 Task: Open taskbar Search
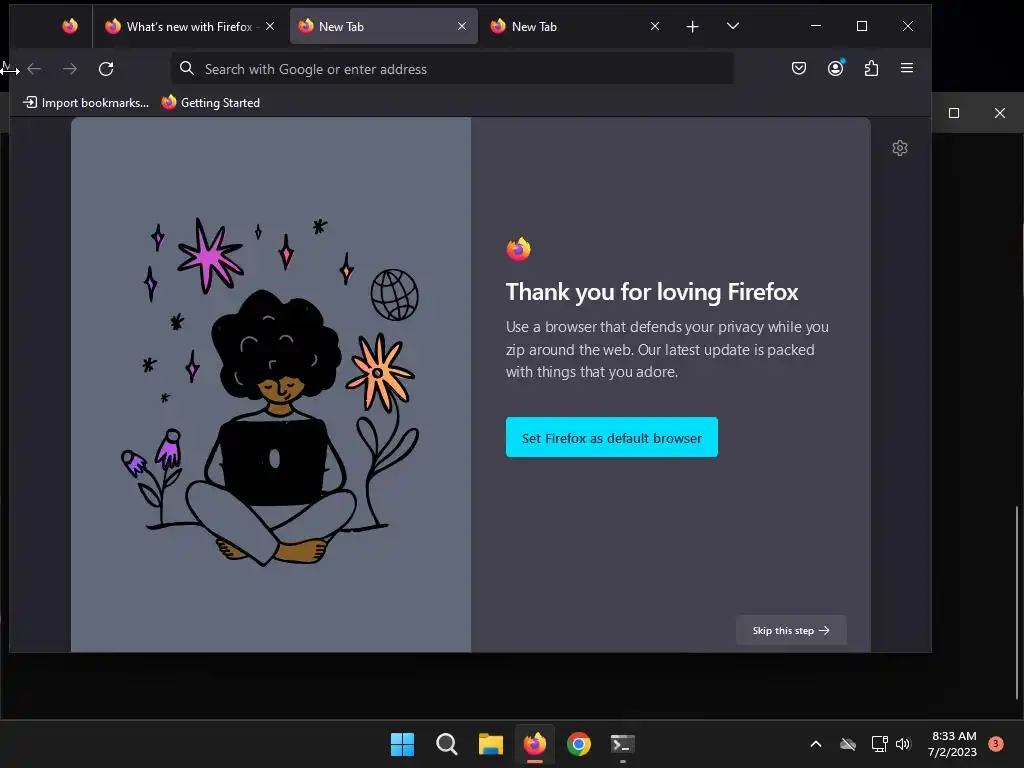[447, 744]
